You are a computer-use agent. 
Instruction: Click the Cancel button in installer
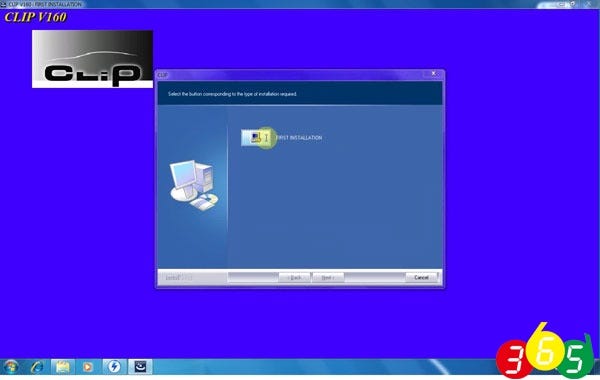click(421, 277)
